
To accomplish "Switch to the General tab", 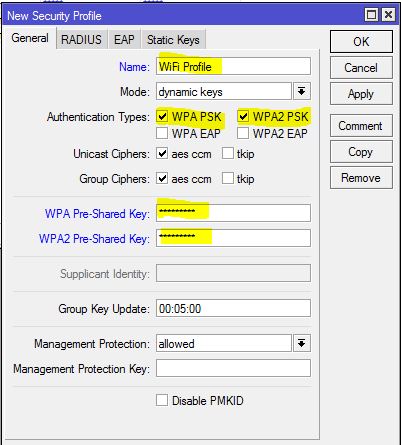I will pos(30,38).
